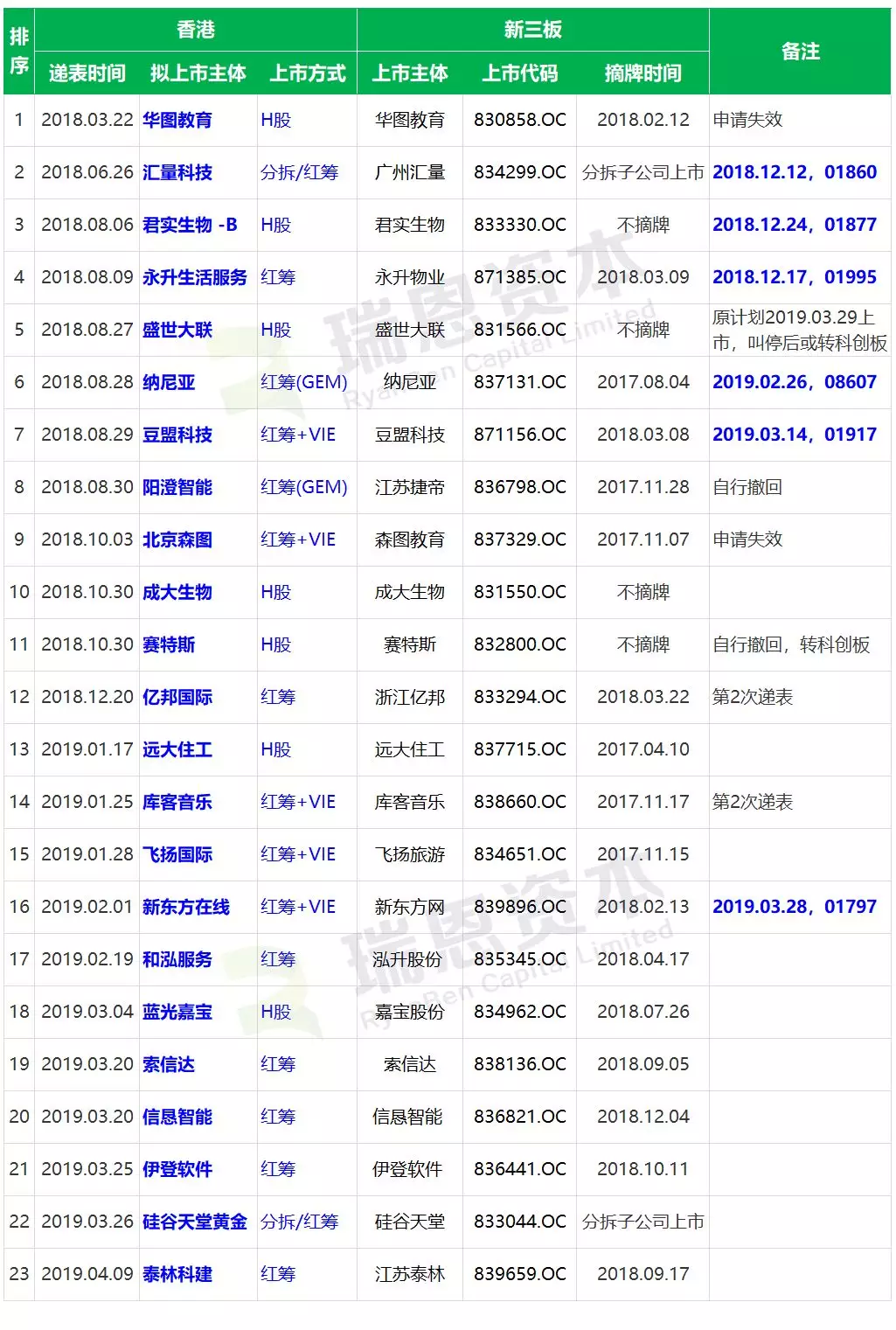Click date 2018.03.22 in row 1

pos(87,120)
